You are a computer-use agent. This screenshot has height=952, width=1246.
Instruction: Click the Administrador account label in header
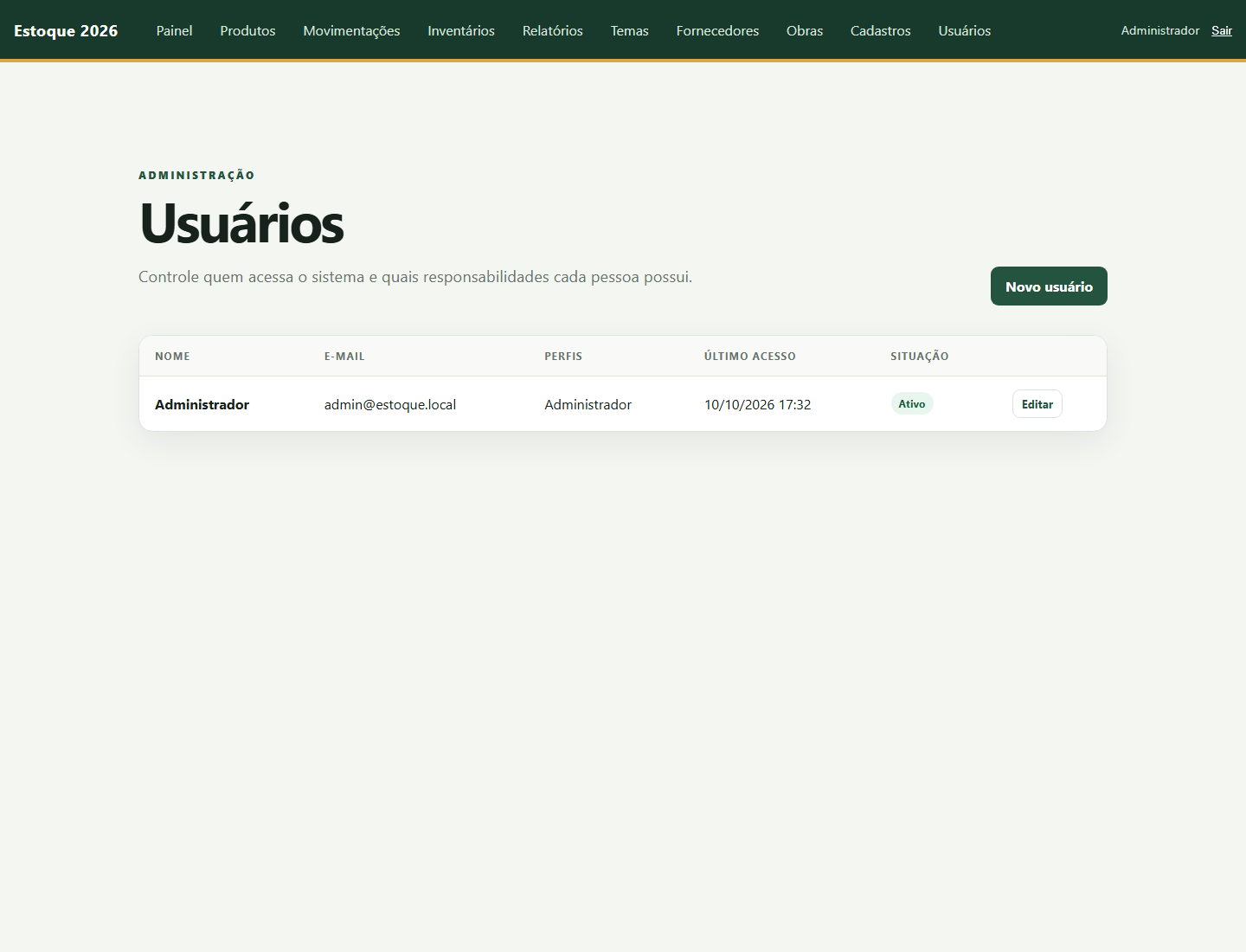pos(1160,30)
